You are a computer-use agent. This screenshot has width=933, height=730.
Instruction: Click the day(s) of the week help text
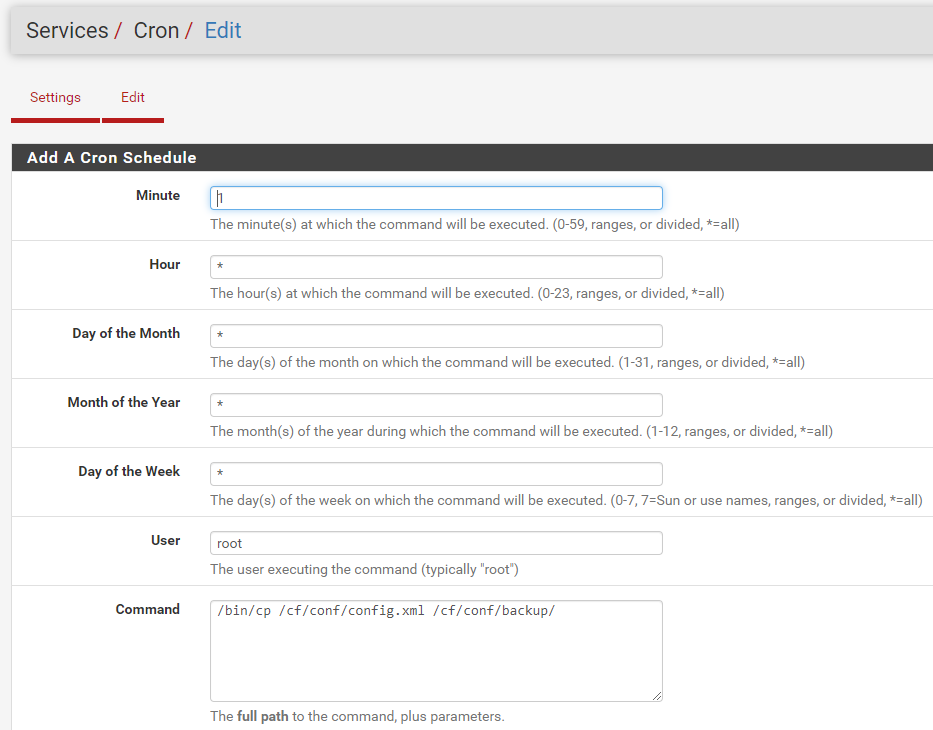(x=566, y=500)
